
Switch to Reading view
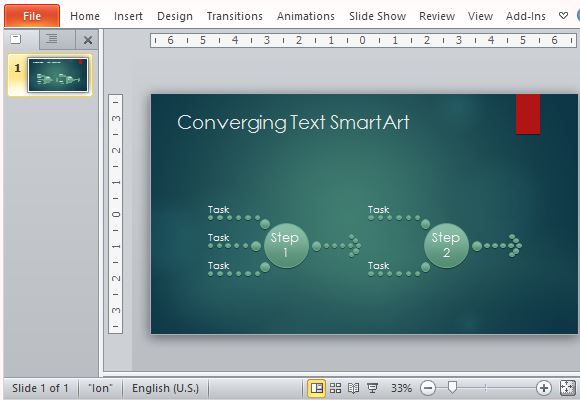(x=354, y=388)
